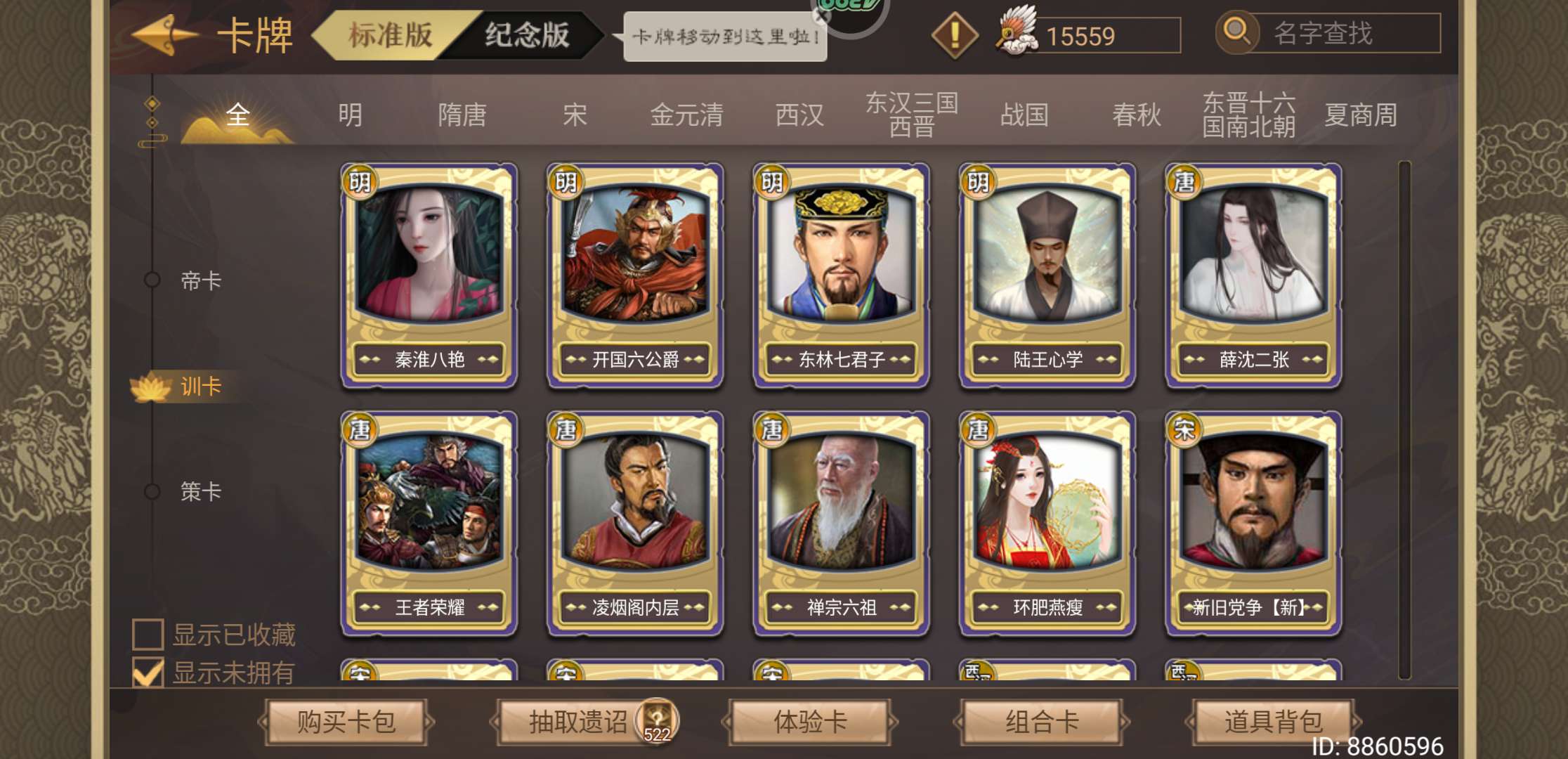Click the golden back arrow icon
The height and width of the screenshot is (759, 1568).
165,35
